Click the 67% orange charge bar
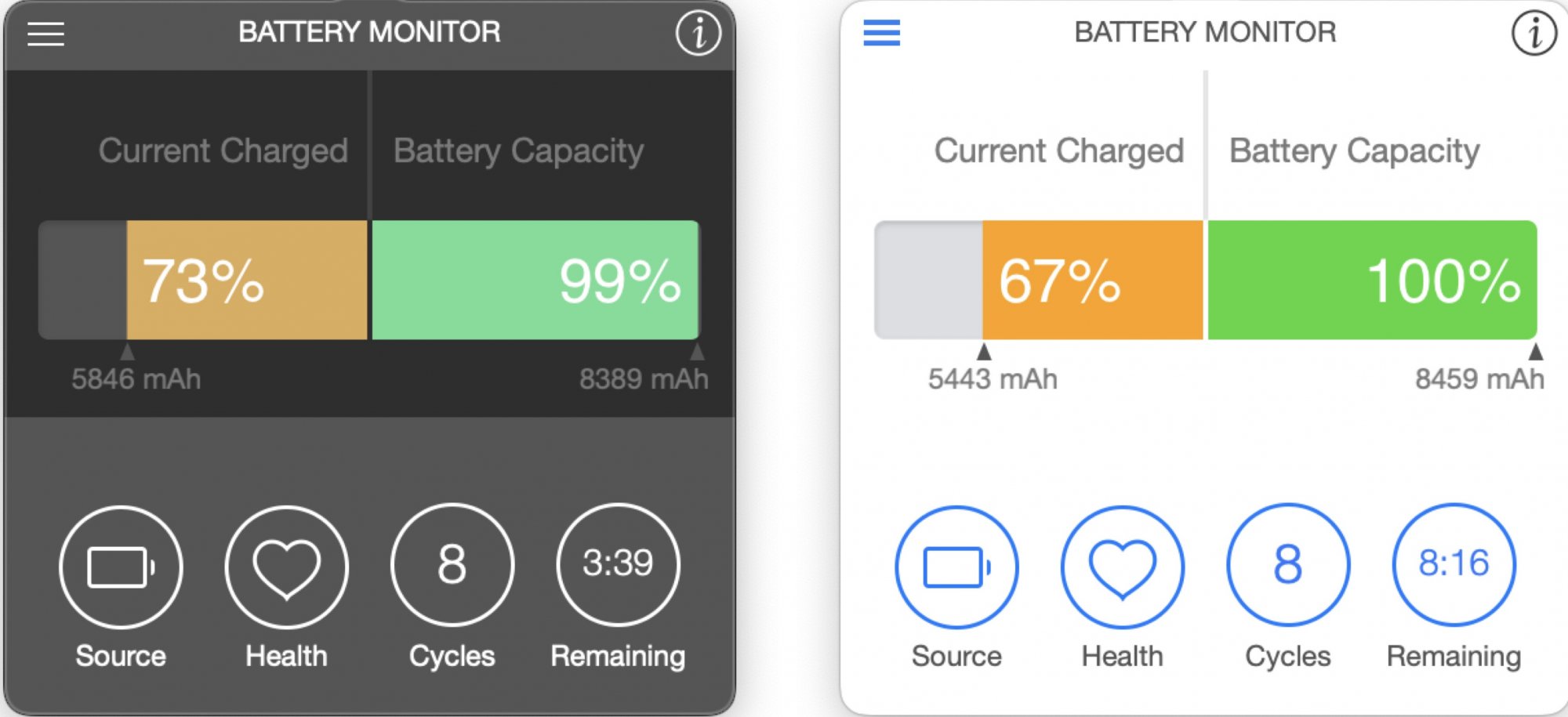Image resolution: width=1568 pixels, height=717 pixels. point(1092,280)
